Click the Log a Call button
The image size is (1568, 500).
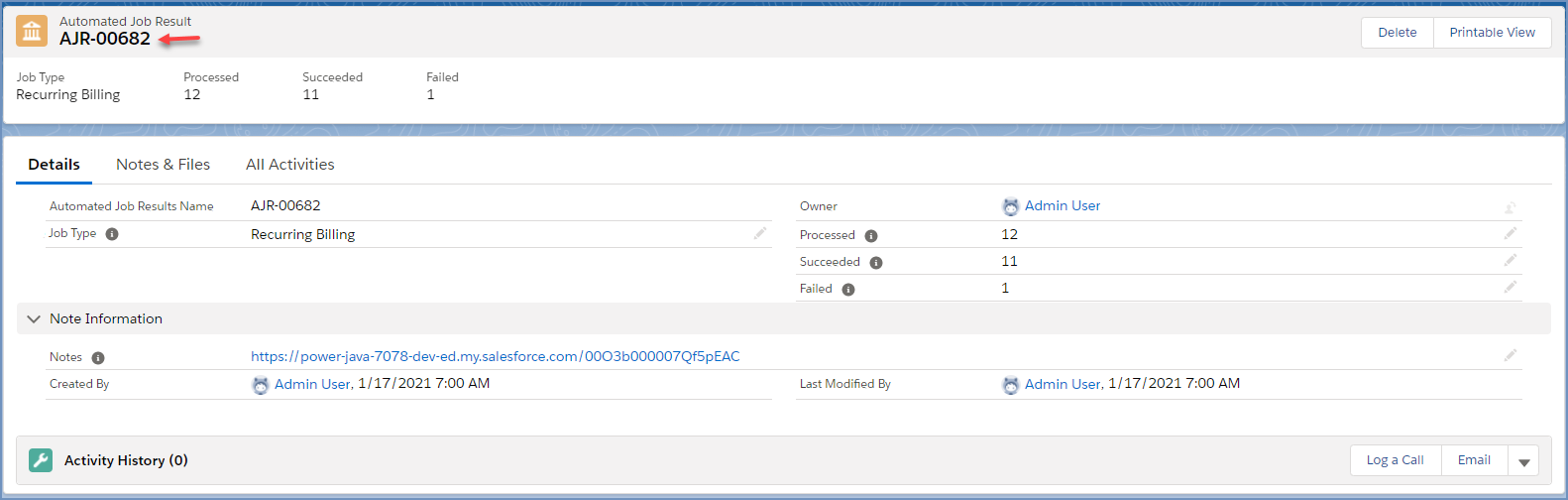click(x=1396, y=460)
